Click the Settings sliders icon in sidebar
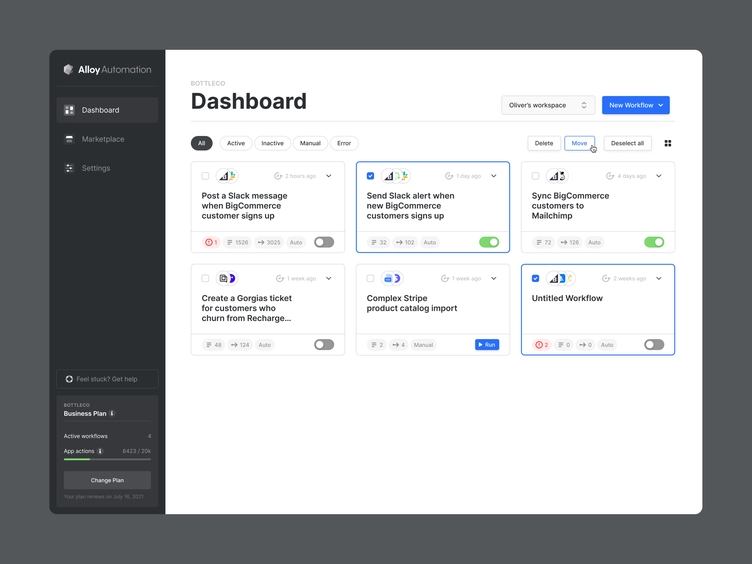 [x=70, y=168]
